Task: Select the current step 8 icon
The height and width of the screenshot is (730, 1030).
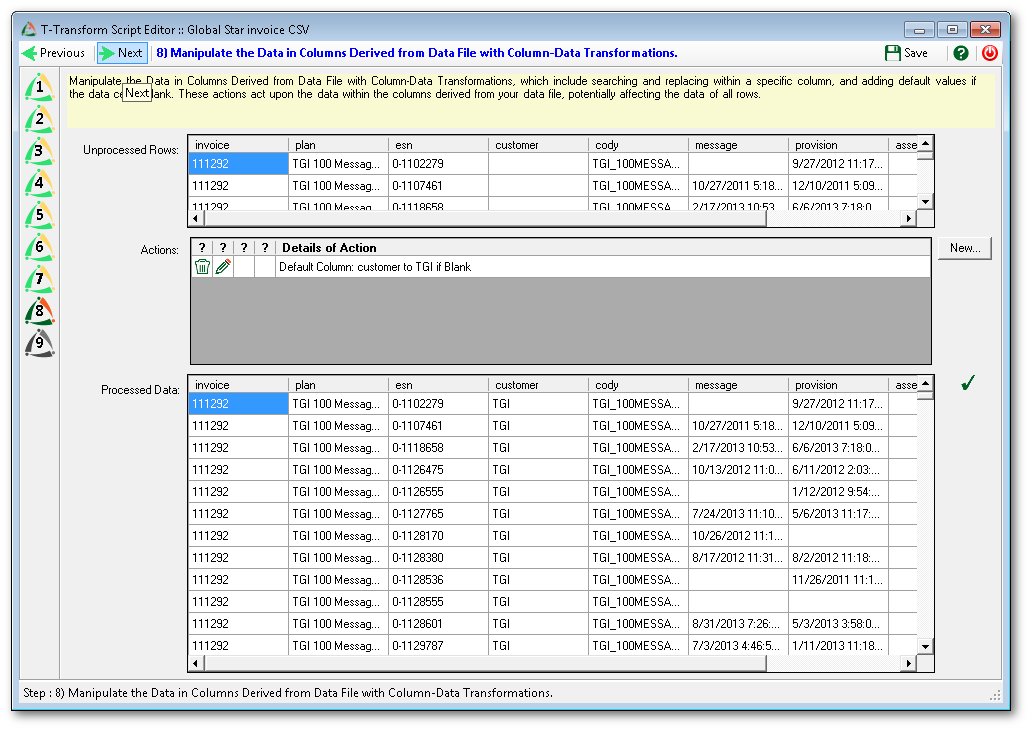Action: point(39,311)
